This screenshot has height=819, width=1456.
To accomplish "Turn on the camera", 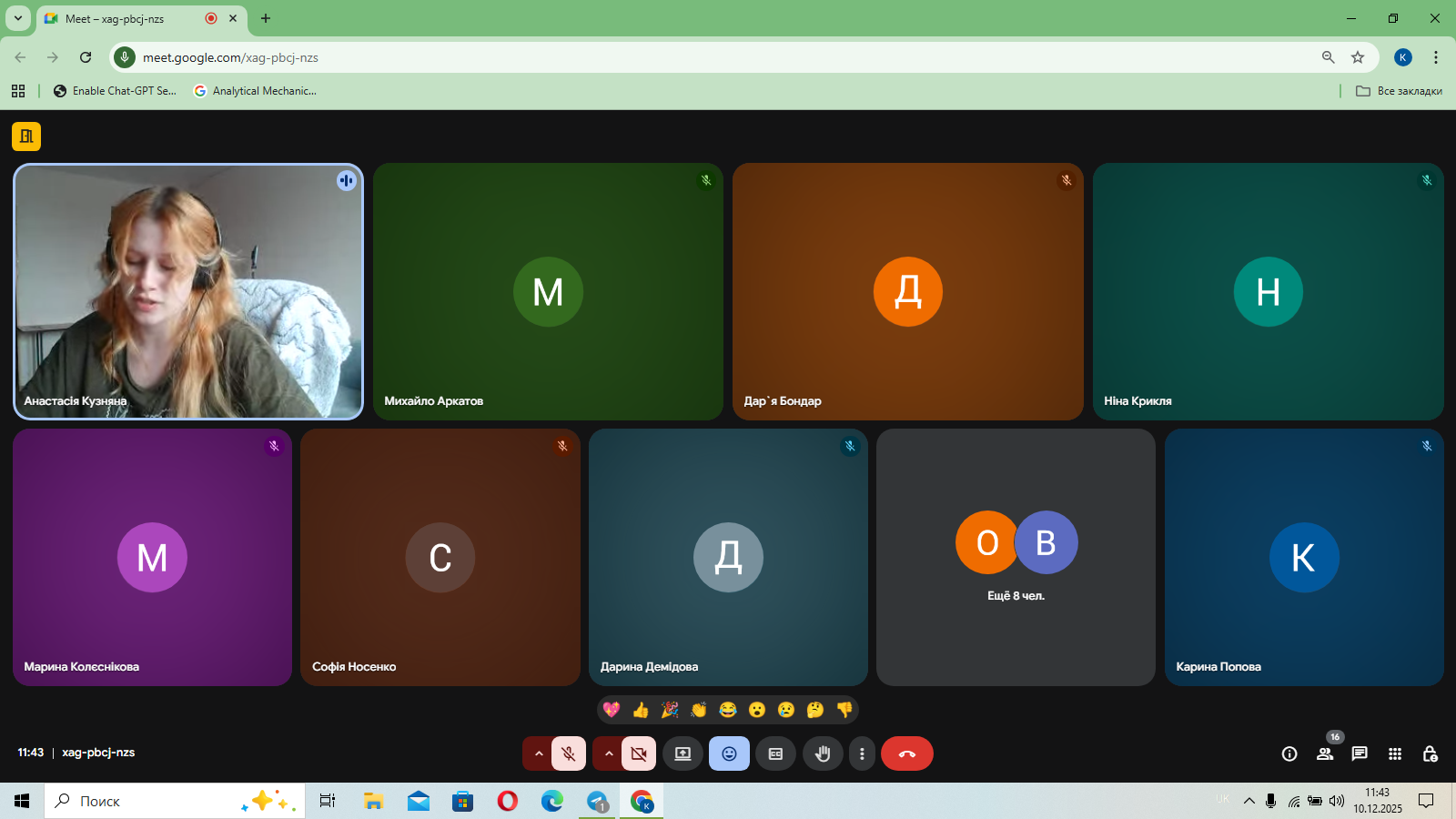I will 639,753.
